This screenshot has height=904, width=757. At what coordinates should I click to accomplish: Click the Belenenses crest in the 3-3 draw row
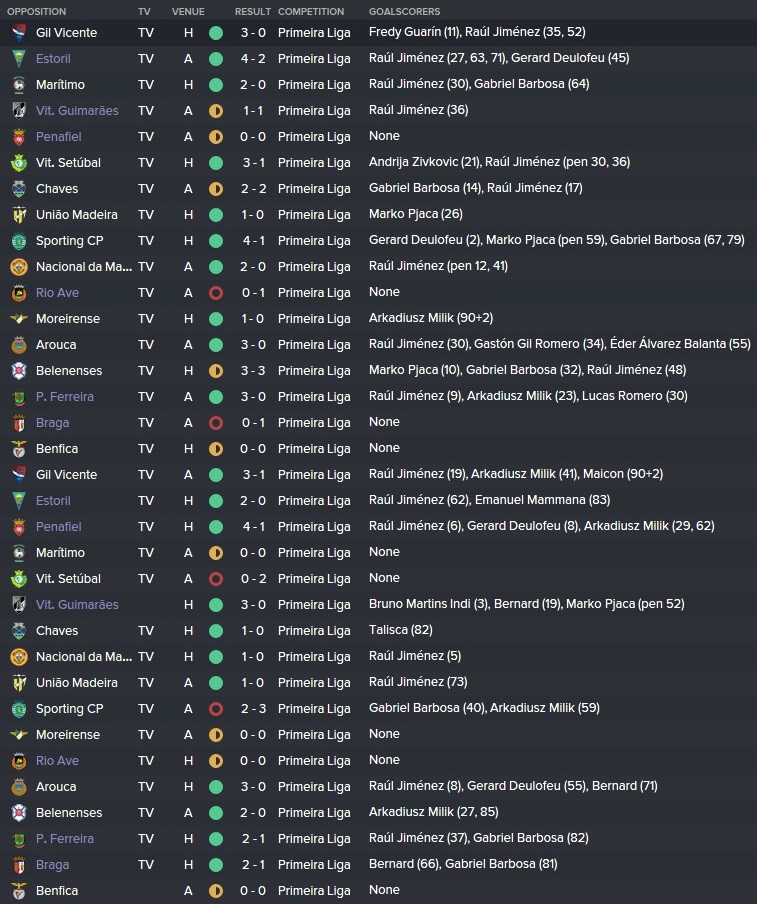pos(19,371)
